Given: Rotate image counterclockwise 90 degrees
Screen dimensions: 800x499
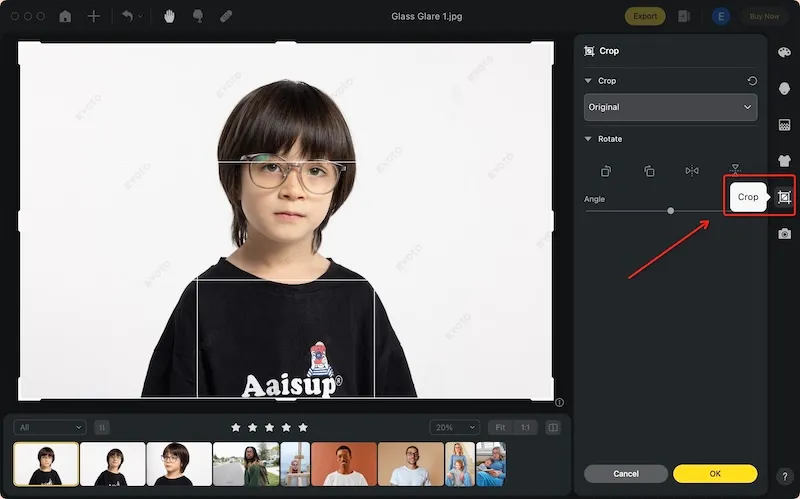Looking at the screenshot, I should click(606, 171).
